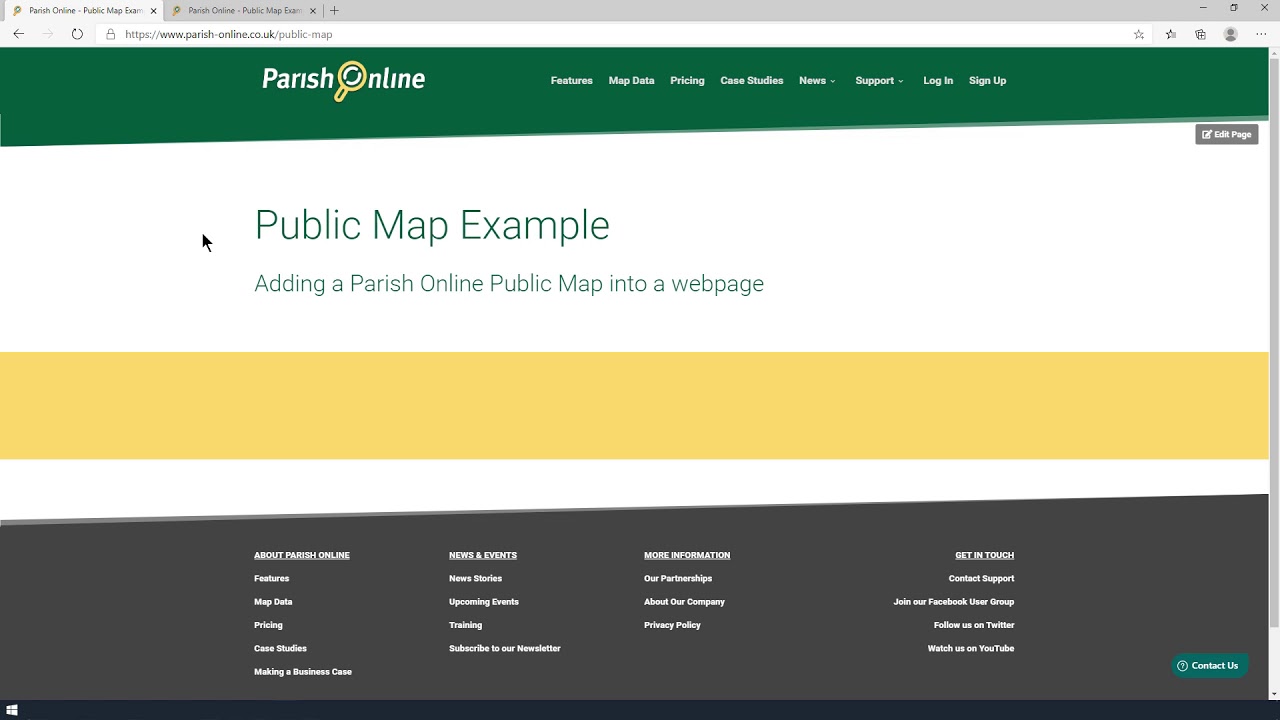The height and width of the screenshot is (720, 1280).
Task: Open footer Case Studies link
Action: tap(280, 649)
